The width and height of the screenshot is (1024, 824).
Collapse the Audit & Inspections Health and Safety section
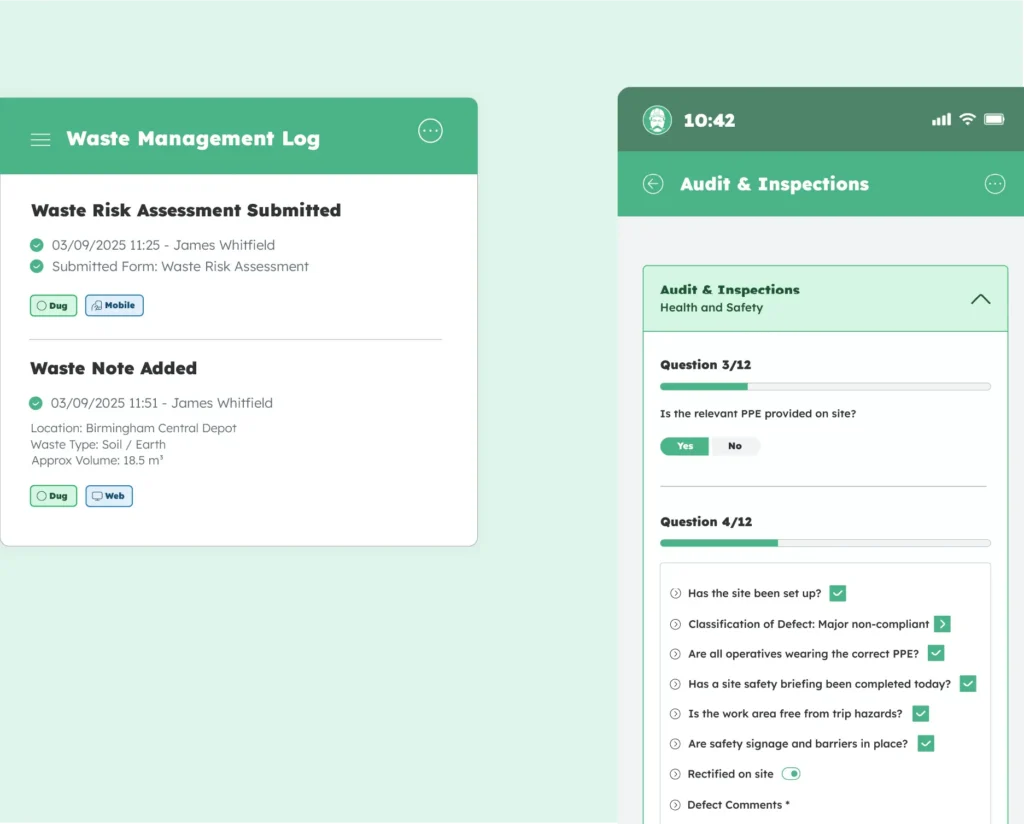(x=980, y=299)
